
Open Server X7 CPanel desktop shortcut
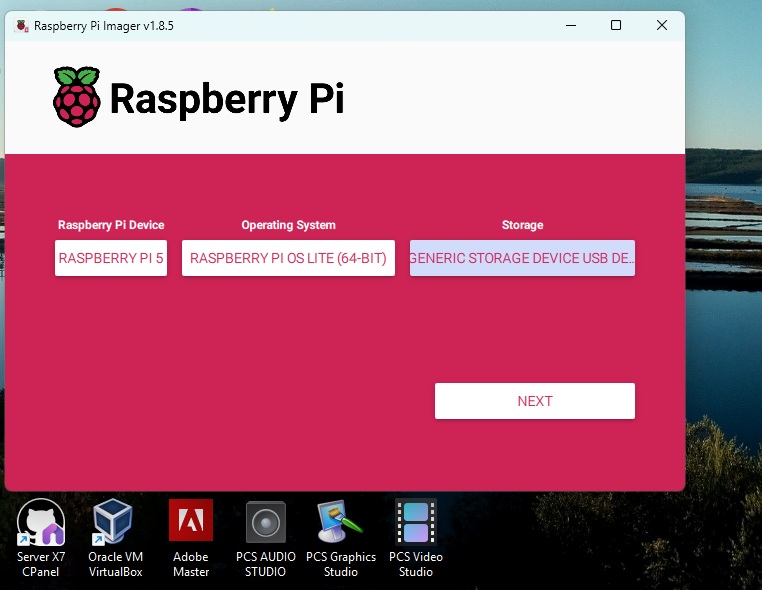(x=41, y=538)
